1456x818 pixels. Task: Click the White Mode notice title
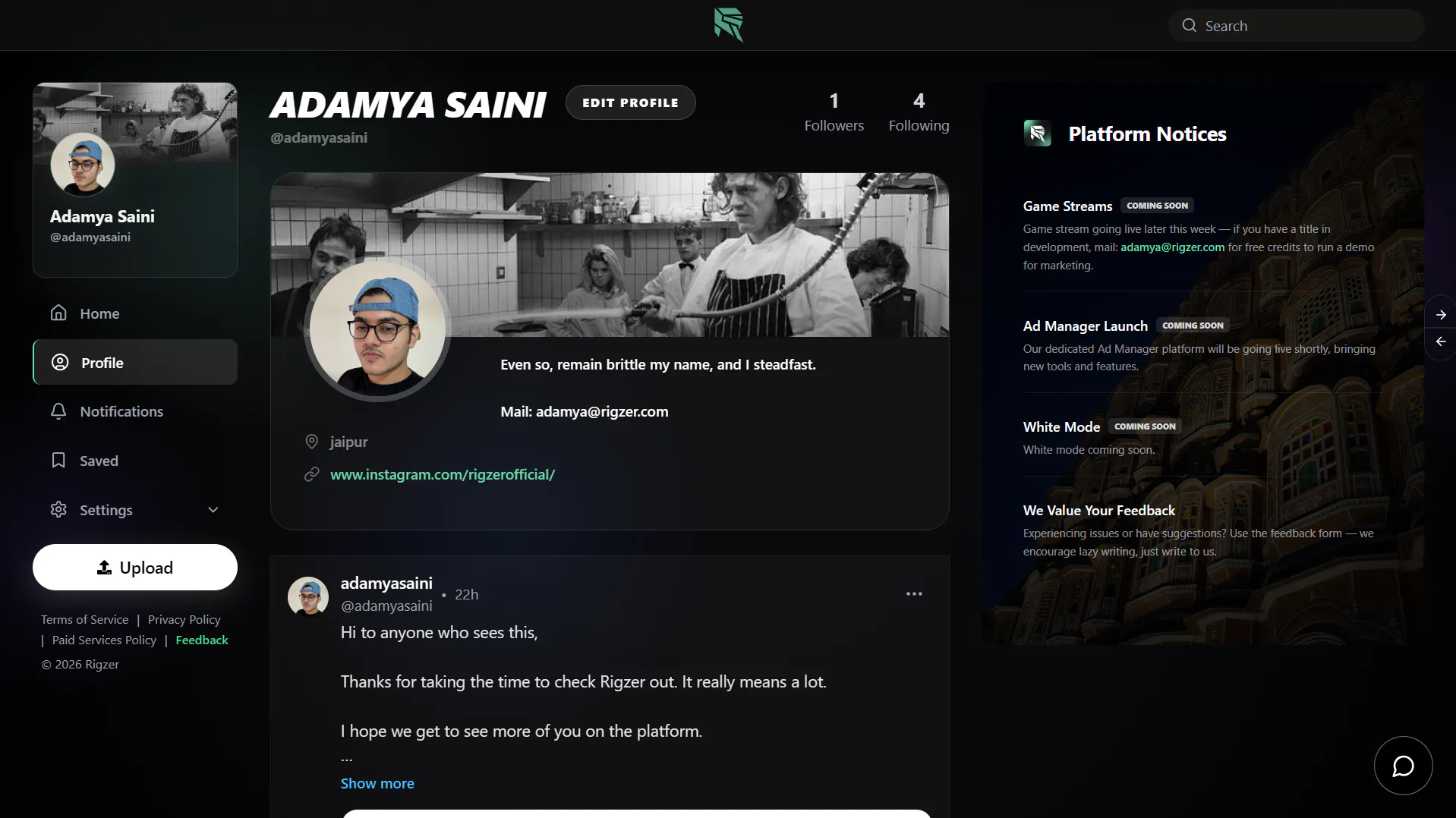click(1061, 426)
